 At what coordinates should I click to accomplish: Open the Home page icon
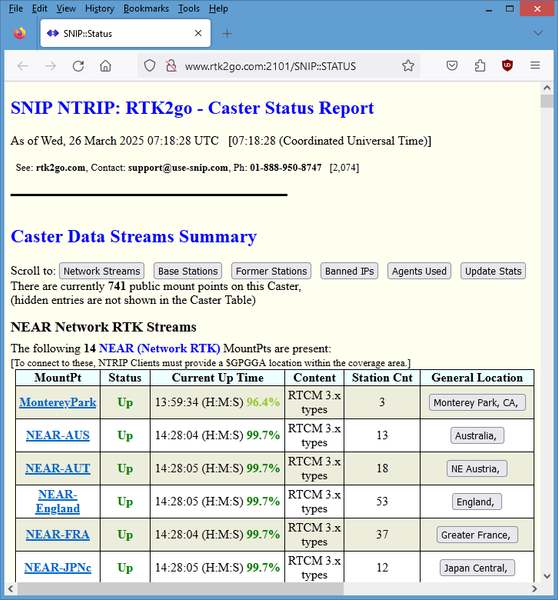(x=106, y=66)
